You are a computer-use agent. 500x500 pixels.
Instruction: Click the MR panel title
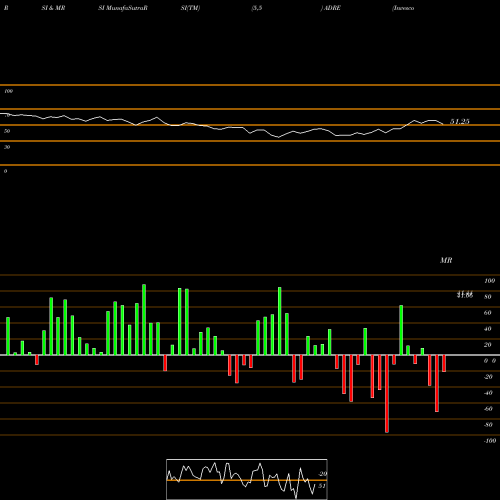(446, 260)
